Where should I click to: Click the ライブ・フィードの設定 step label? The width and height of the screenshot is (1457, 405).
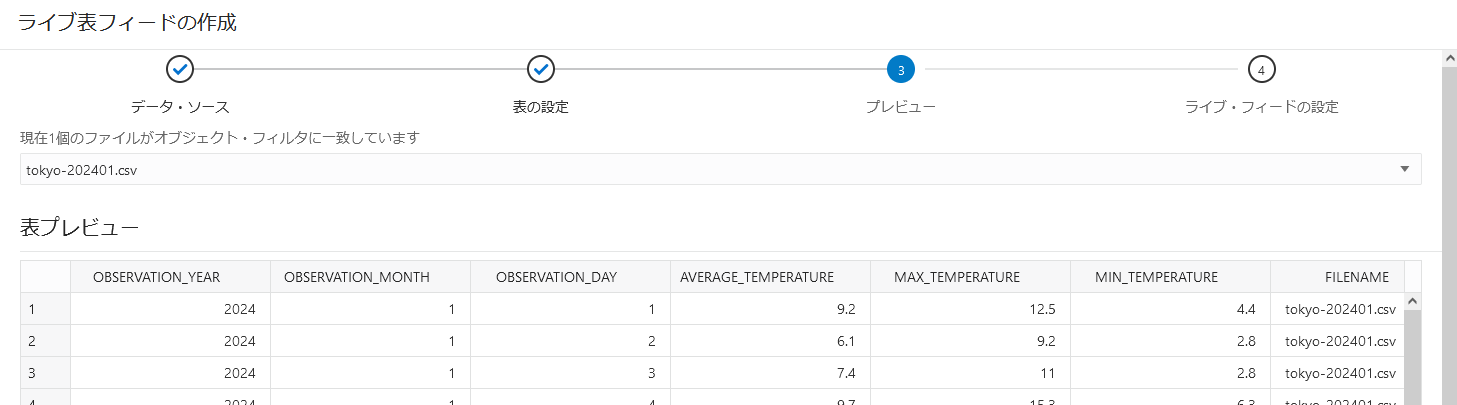(x=1262, y=106)
